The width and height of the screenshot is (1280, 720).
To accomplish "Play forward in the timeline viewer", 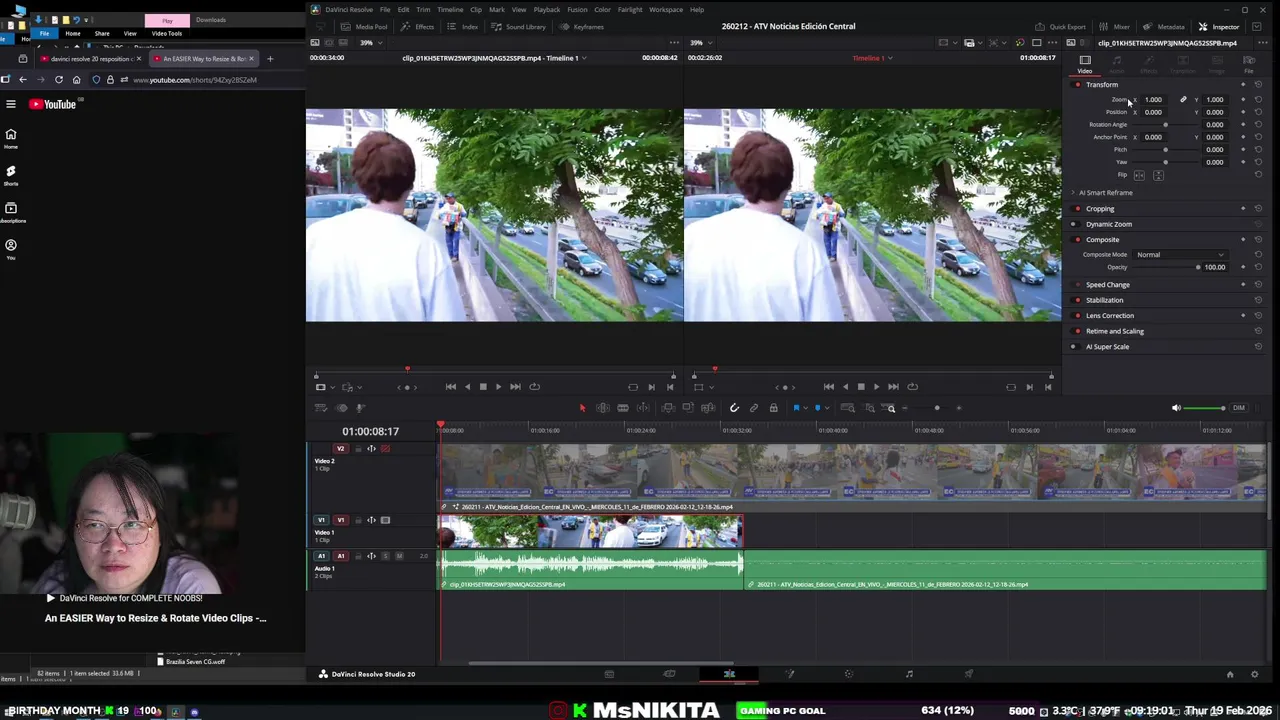I will [876, 387].
